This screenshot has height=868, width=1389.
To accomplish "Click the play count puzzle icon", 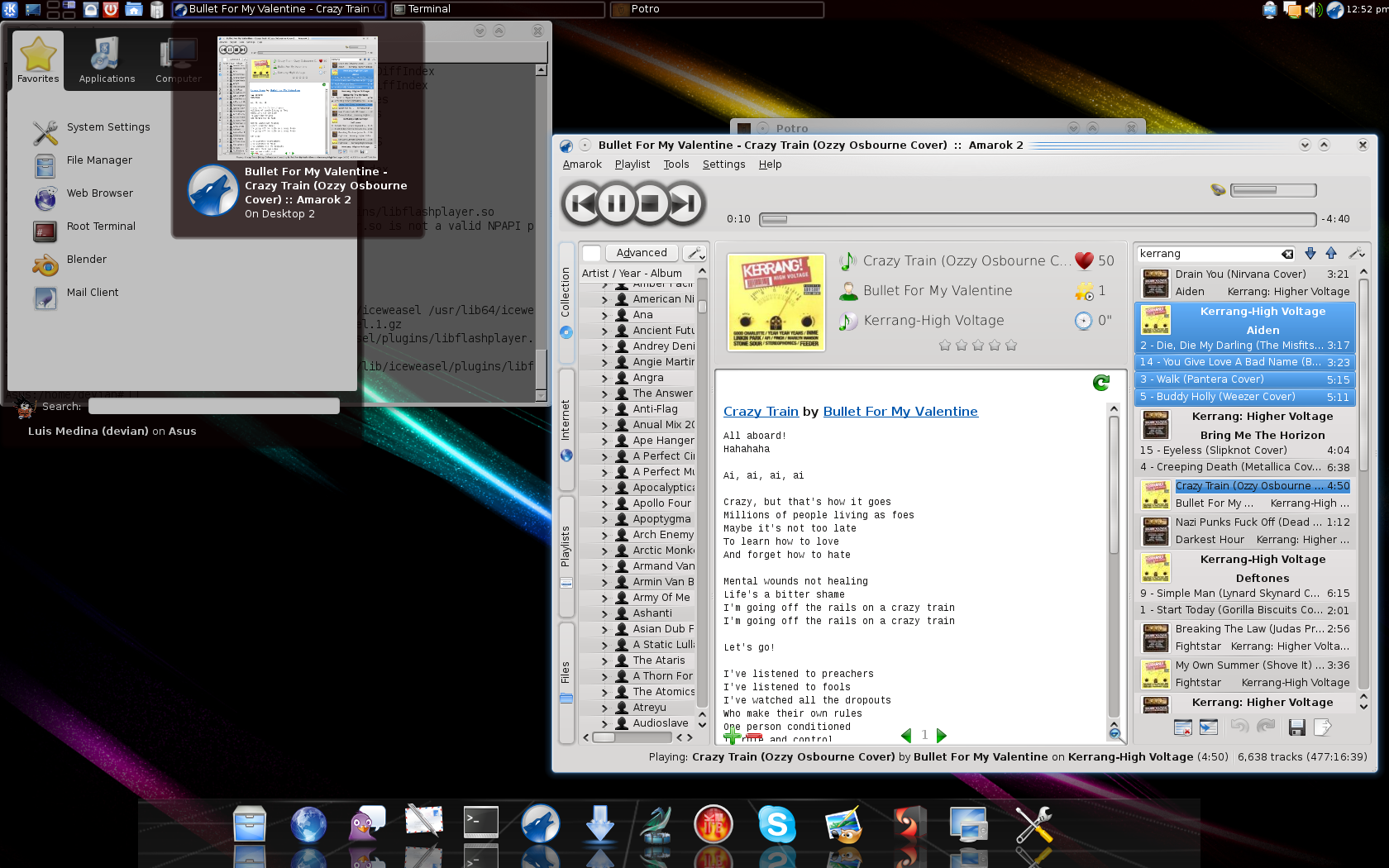I will click(1084, 291).
